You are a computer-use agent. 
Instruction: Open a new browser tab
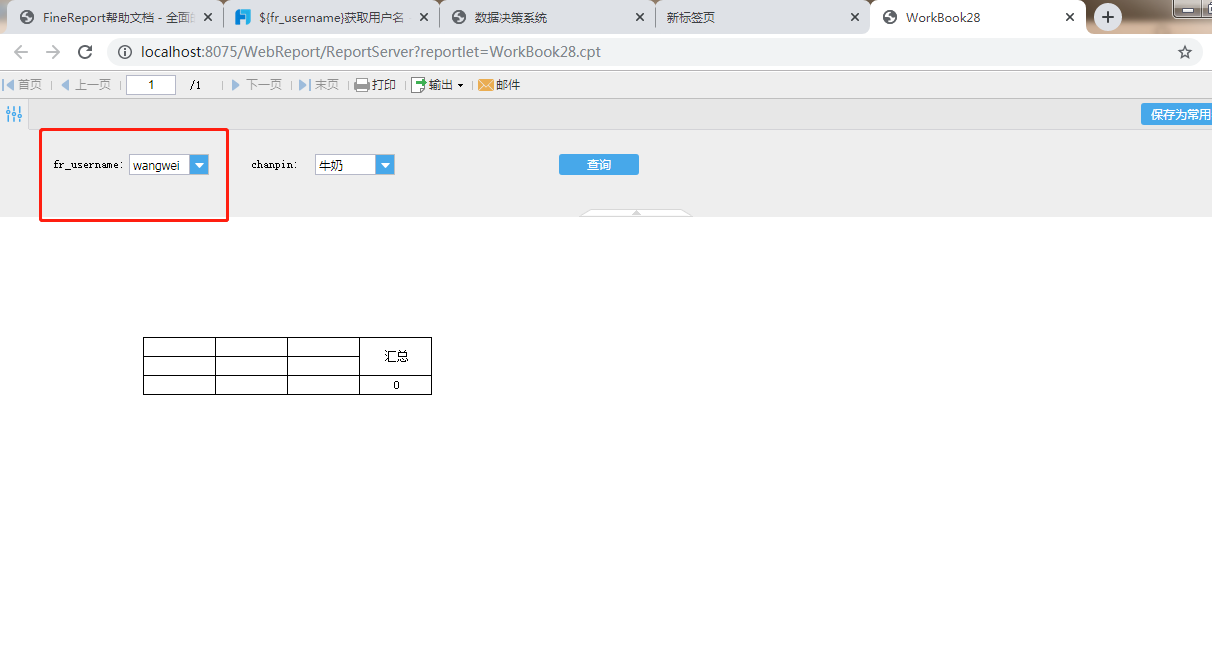tap(1107, 17)
